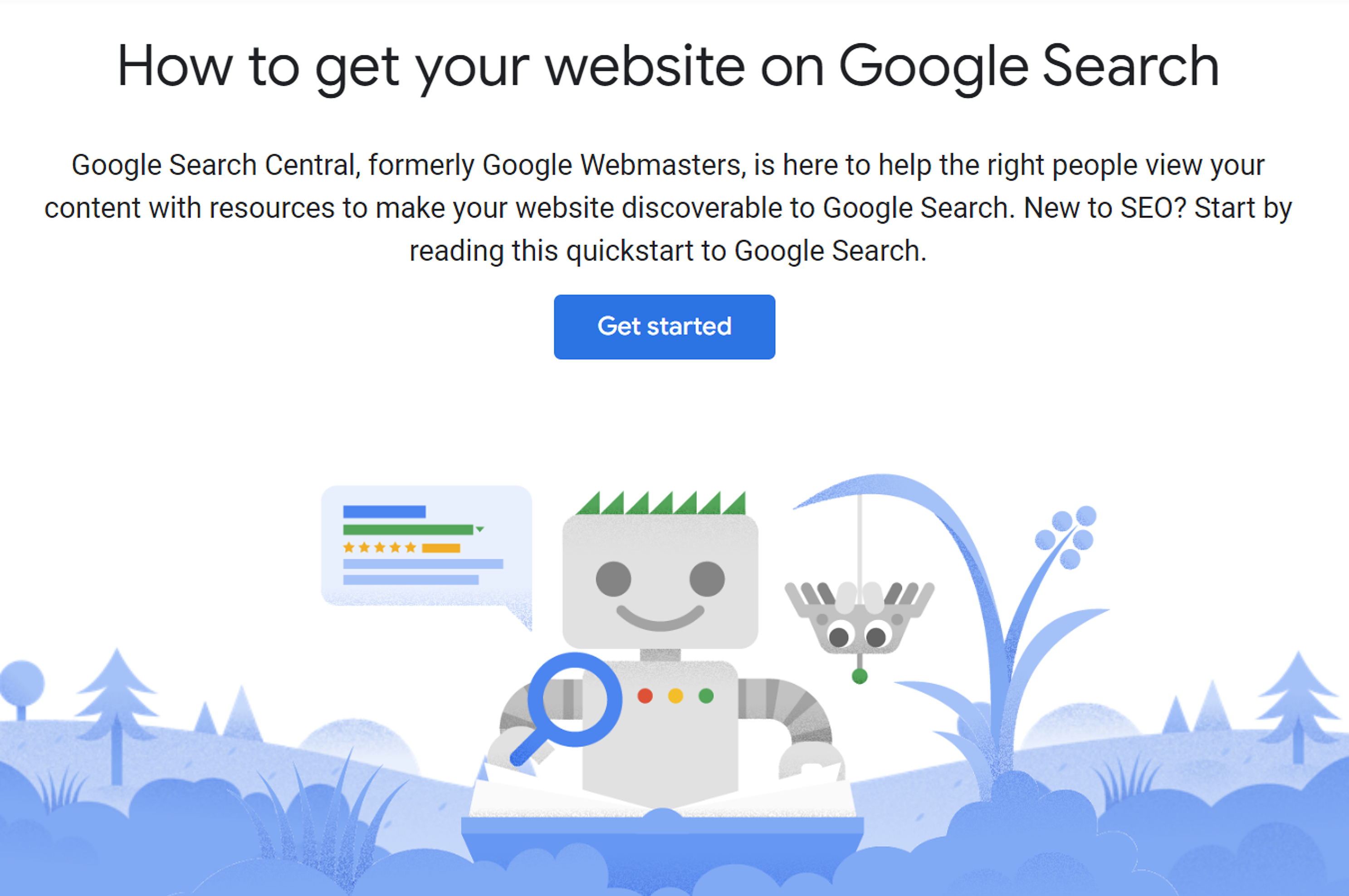Click the green URL bar in result card

click(x=408, y=530)
